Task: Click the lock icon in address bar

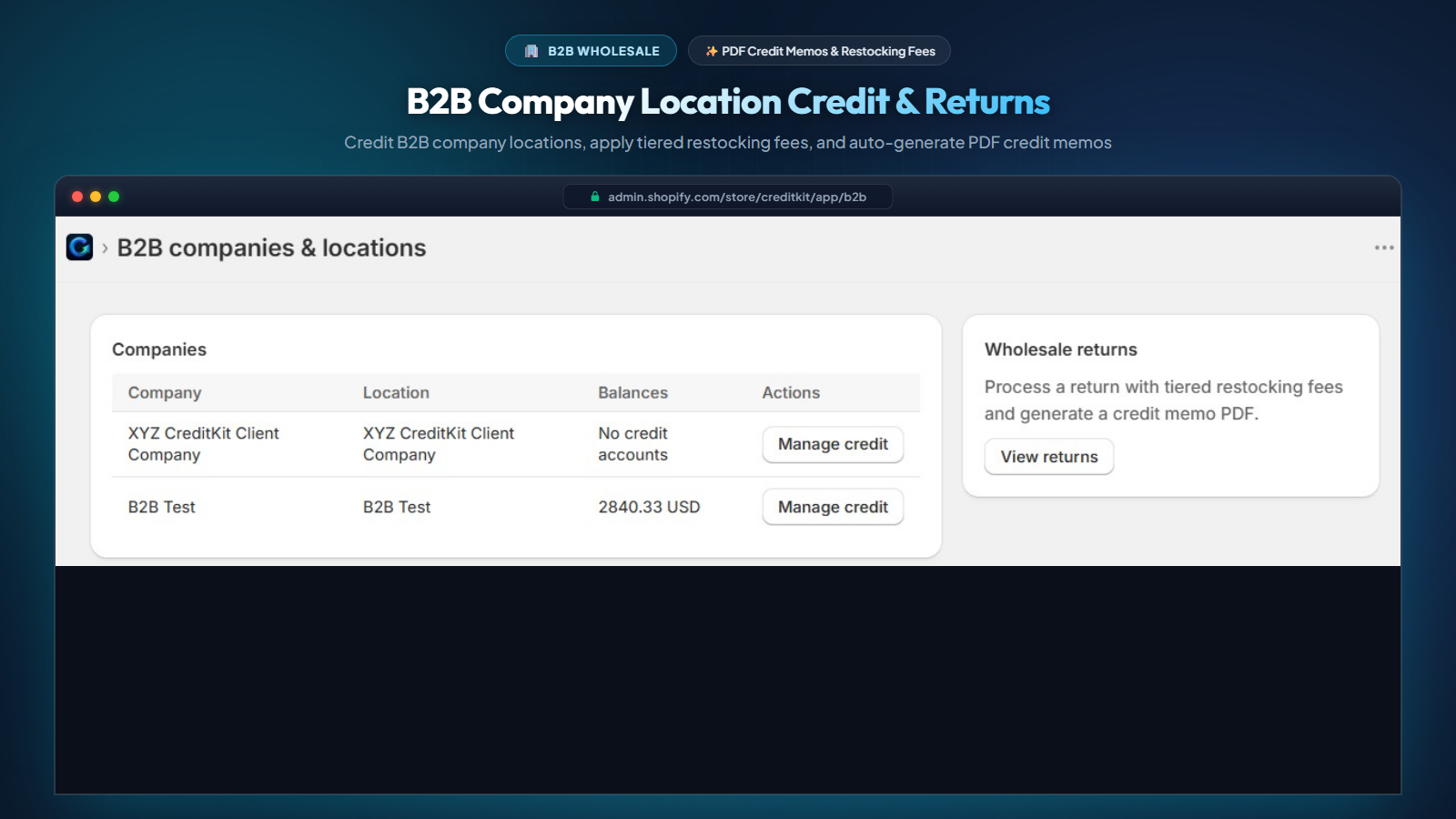Action: [595, 197]
